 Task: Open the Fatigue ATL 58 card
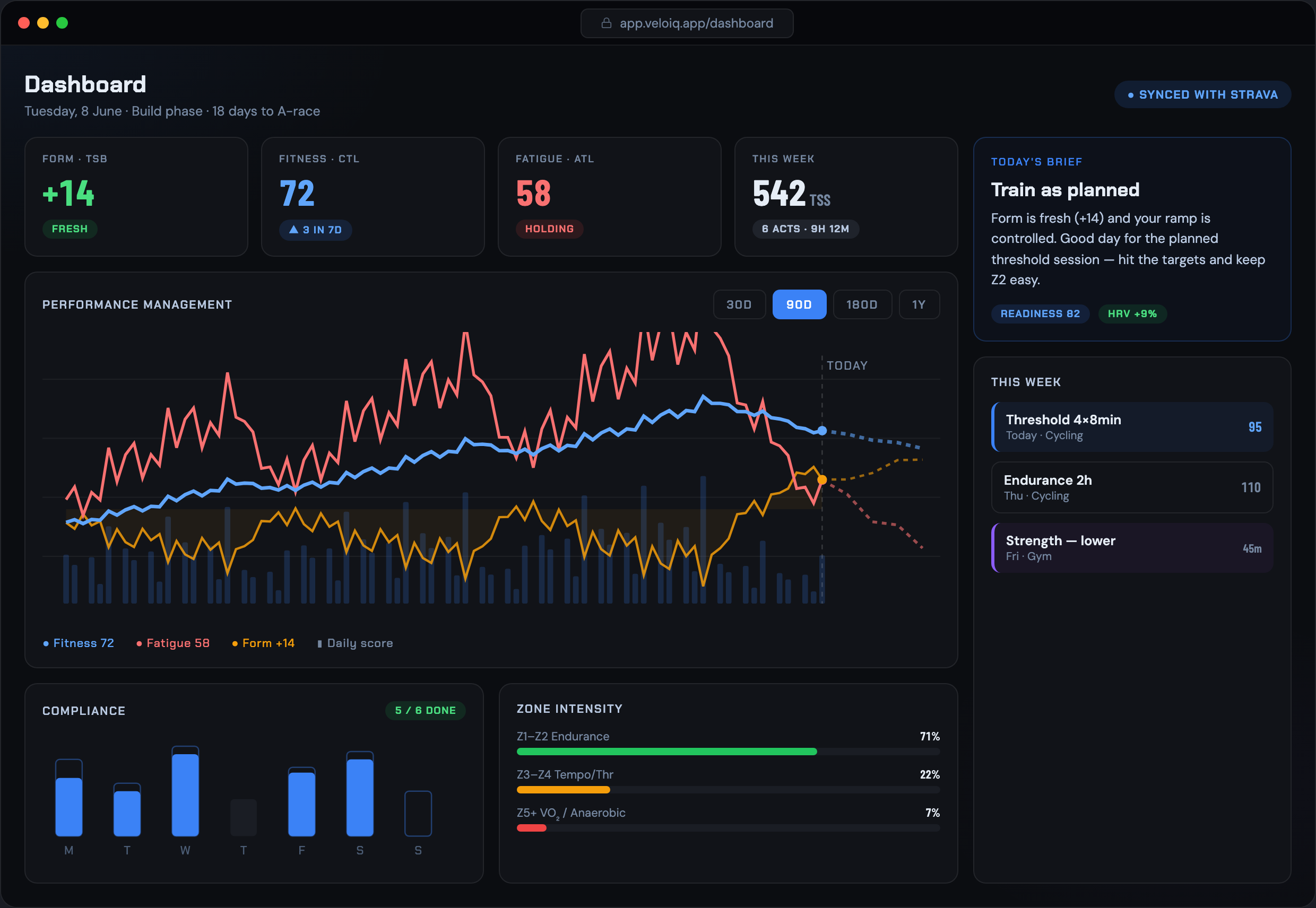click(609, 197)
